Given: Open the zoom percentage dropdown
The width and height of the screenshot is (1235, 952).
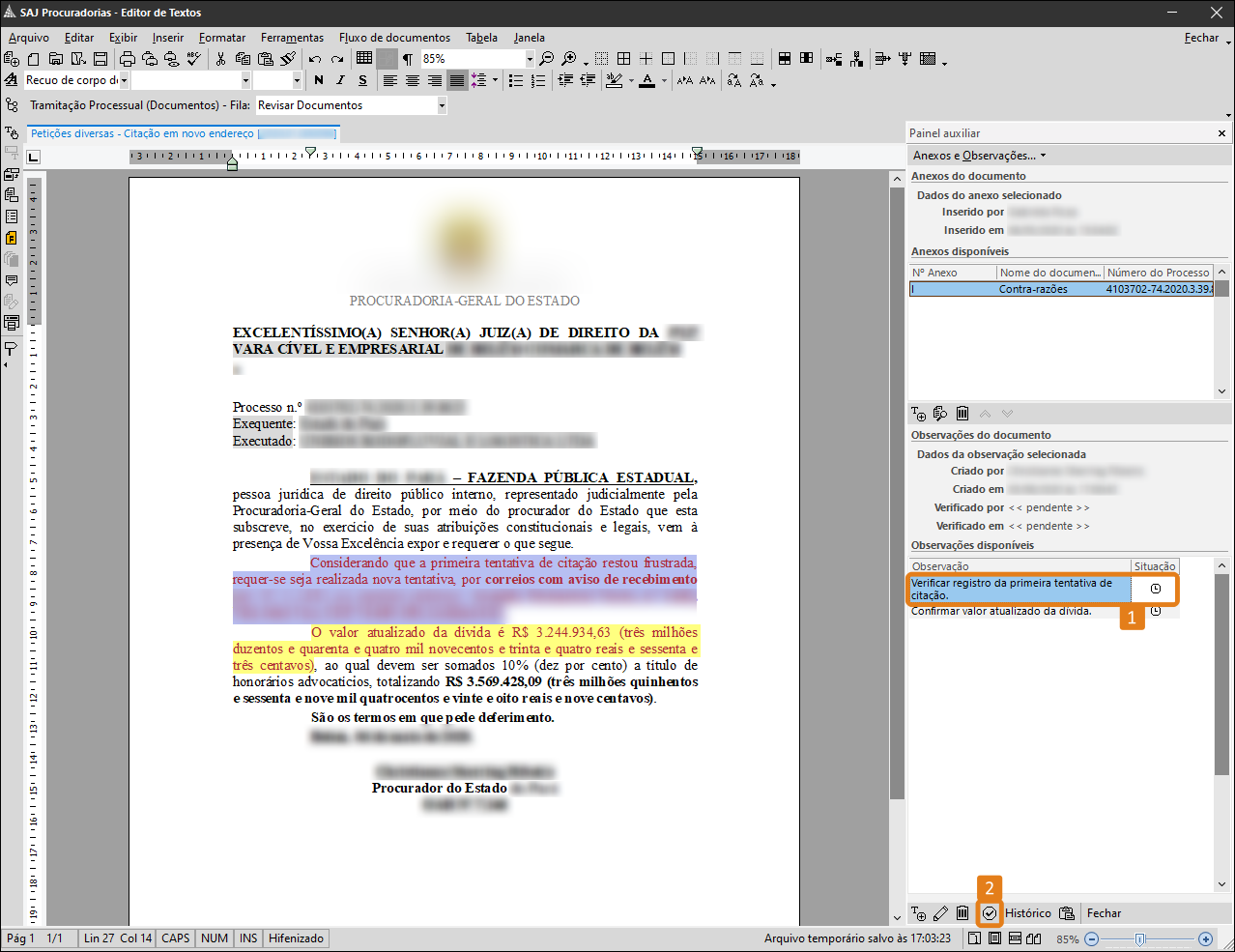Looking at the screenshot, I should pyautogui.click(x=530, y=59).
